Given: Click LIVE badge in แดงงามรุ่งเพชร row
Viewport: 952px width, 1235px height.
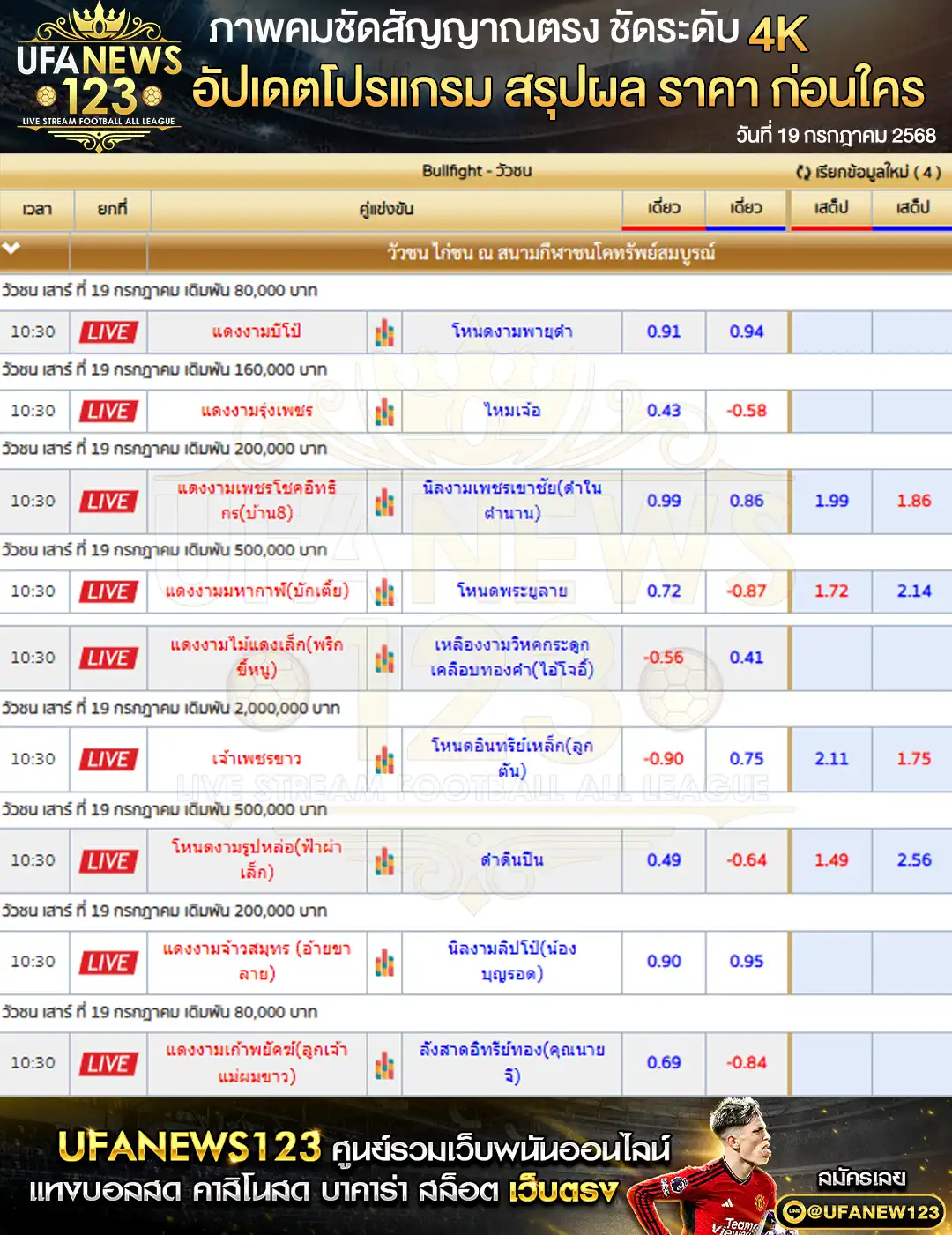Looking at the screenshot, I should click(x=108, y=412).
